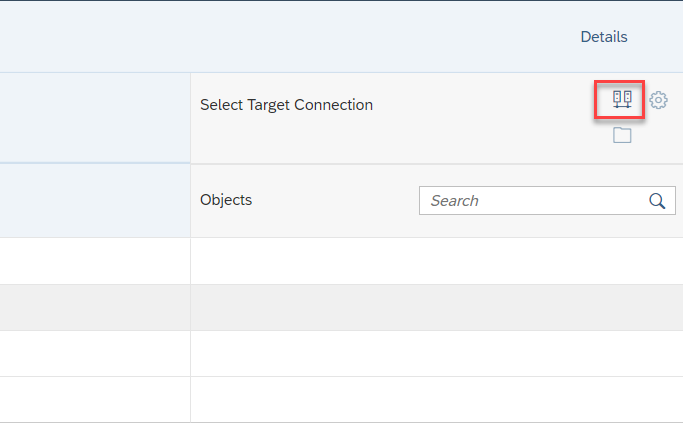Click the red-highlighted target connection icon
Viewport: 683px width, 427px height.
622,99
